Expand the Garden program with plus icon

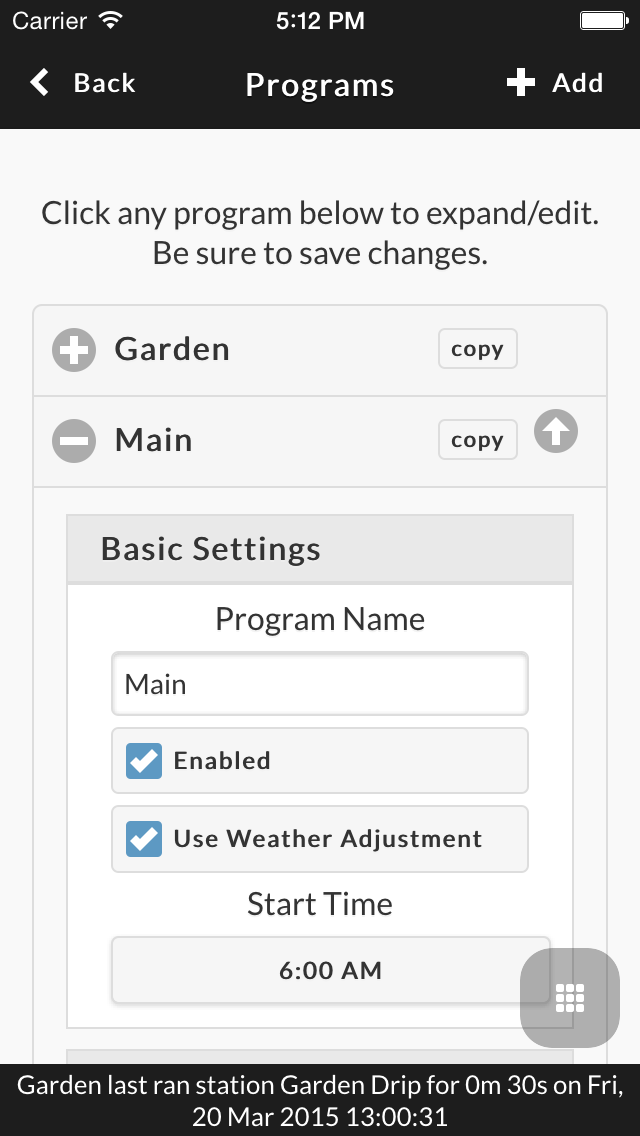click(74, 350)
